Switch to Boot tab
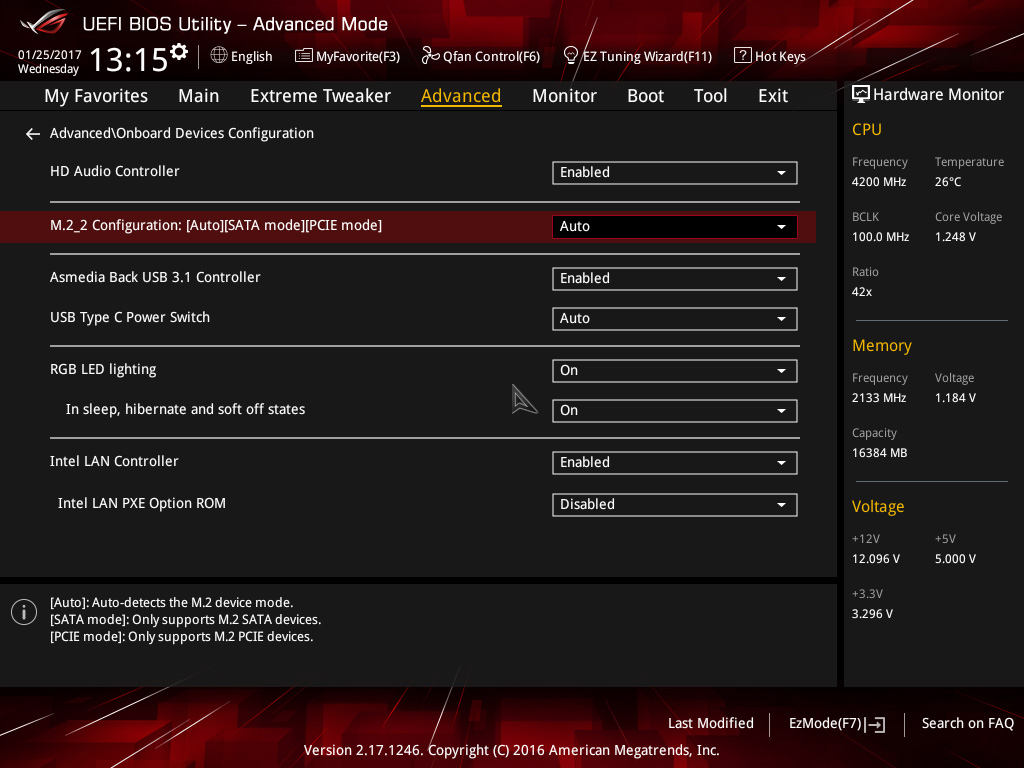The image size is (1024, 768). click(x=645, y=96)
